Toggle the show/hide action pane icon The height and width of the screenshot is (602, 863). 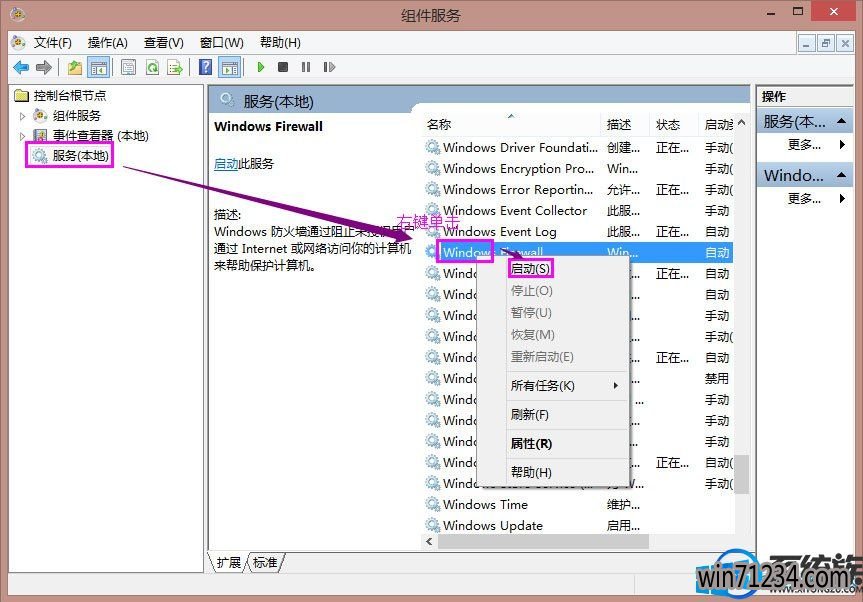pos(230,68)
